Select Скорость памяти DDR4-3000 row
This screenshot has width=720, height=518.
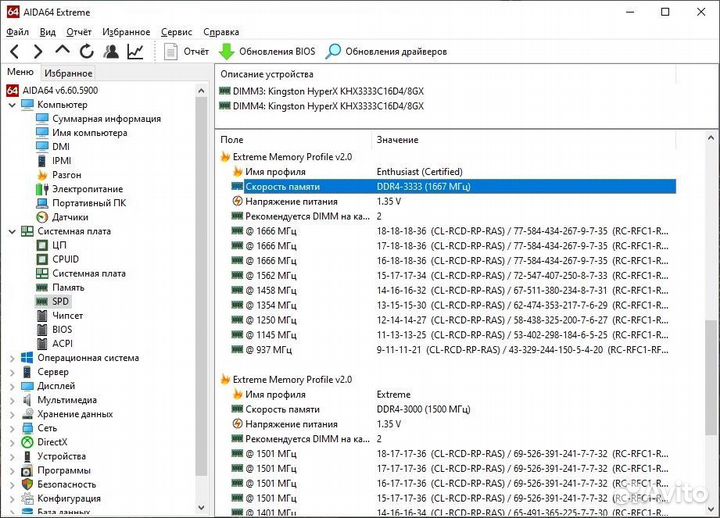click(453, 409)
